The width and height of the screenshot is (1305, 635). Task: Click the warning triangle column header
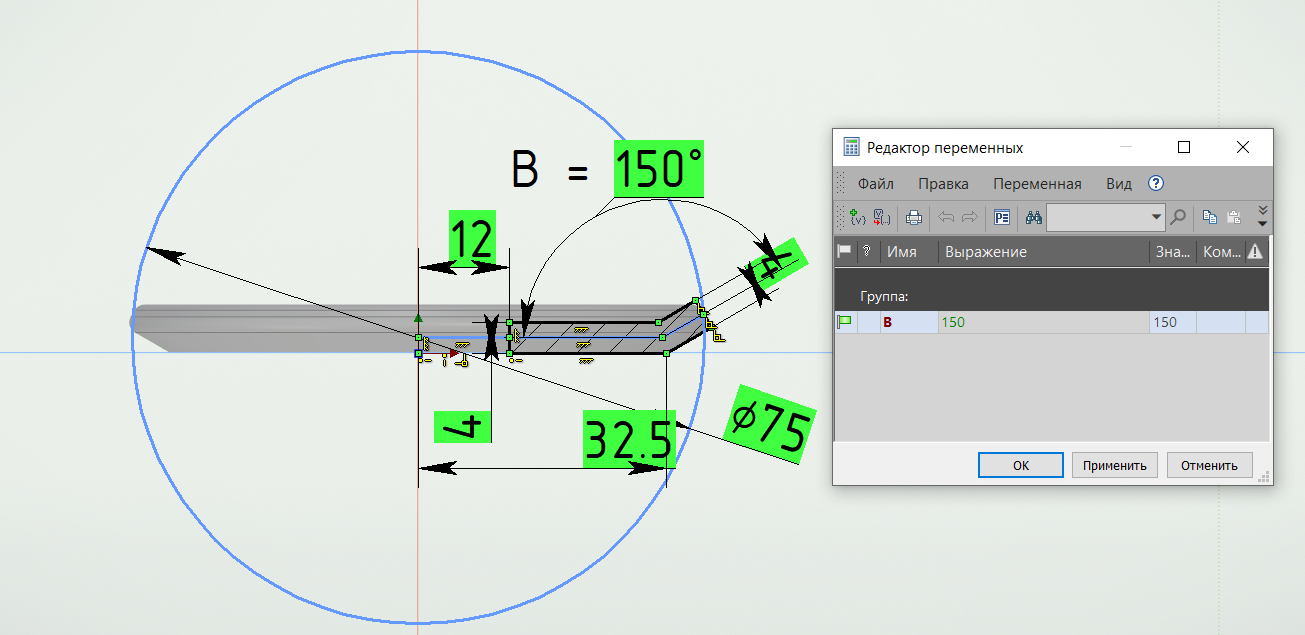[1256, 252]
